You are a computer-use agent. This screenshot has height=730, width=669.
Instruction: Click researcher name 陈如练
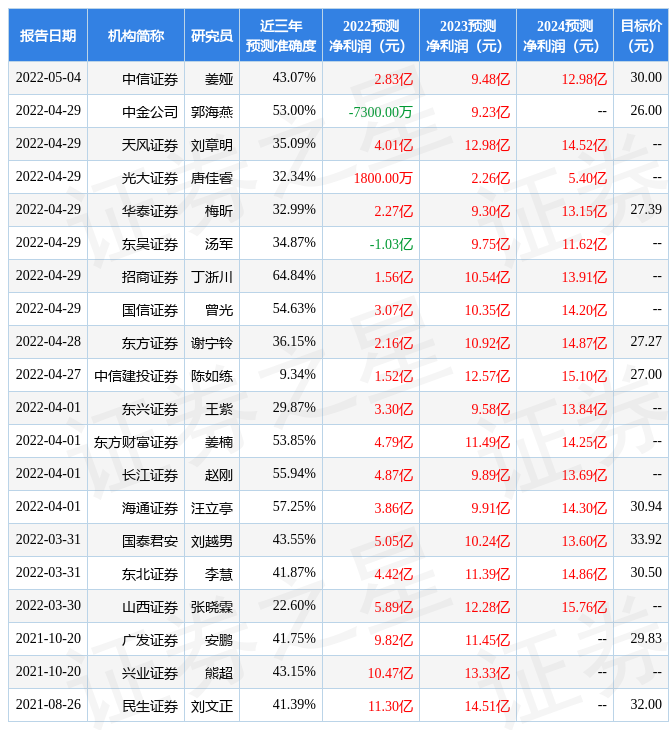pyautogui.click(x=212, y=376)
